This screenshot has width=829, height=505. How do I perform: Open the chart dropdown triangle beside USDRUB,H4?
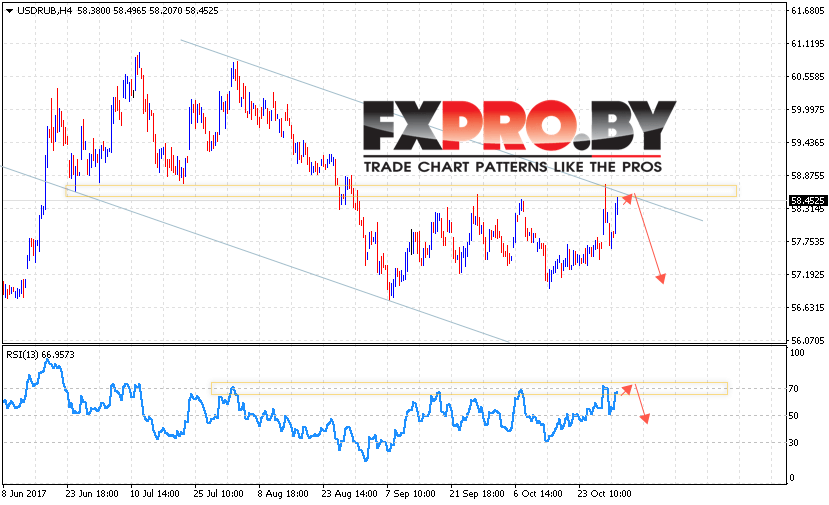[9, 11]
